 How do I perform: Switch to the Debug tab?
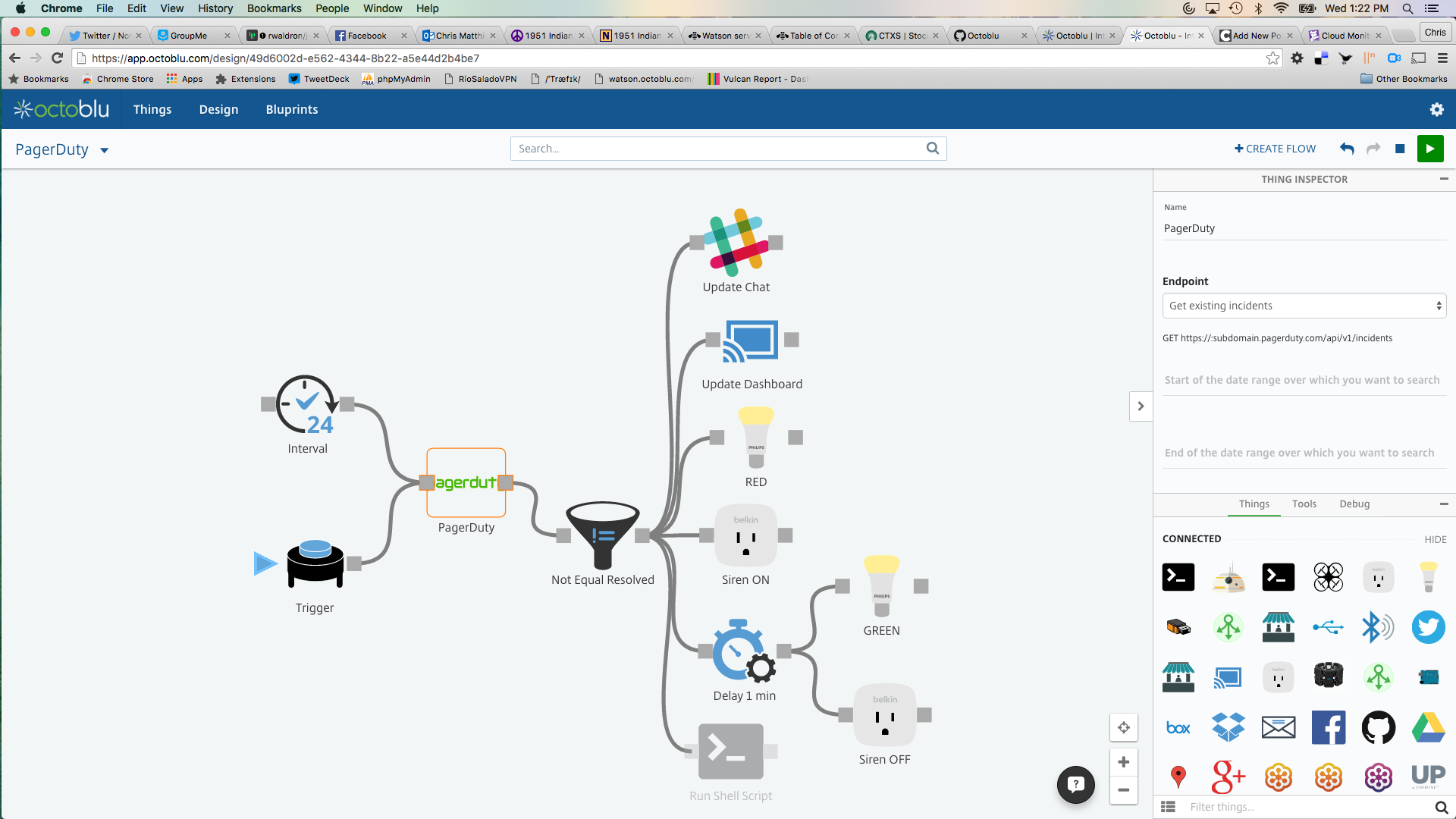(x=1354, y=504)
